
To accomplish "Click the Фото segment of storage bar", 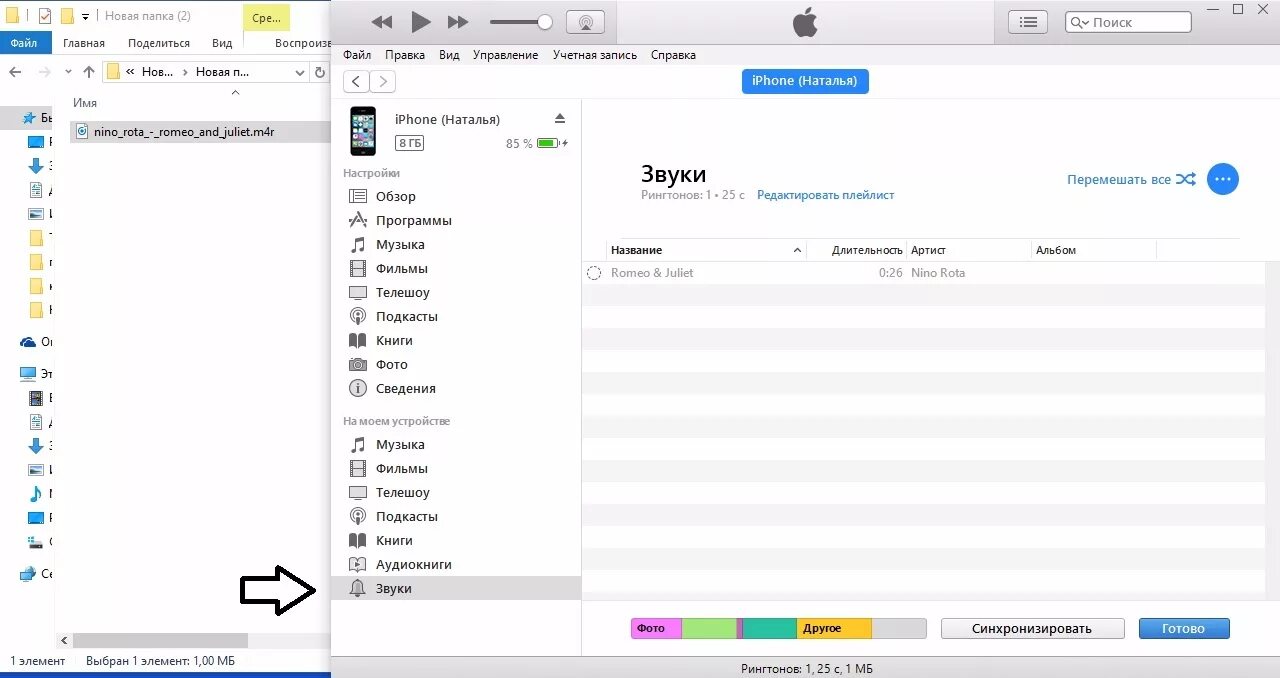I will pyautogui.click(x=656, y=629).
